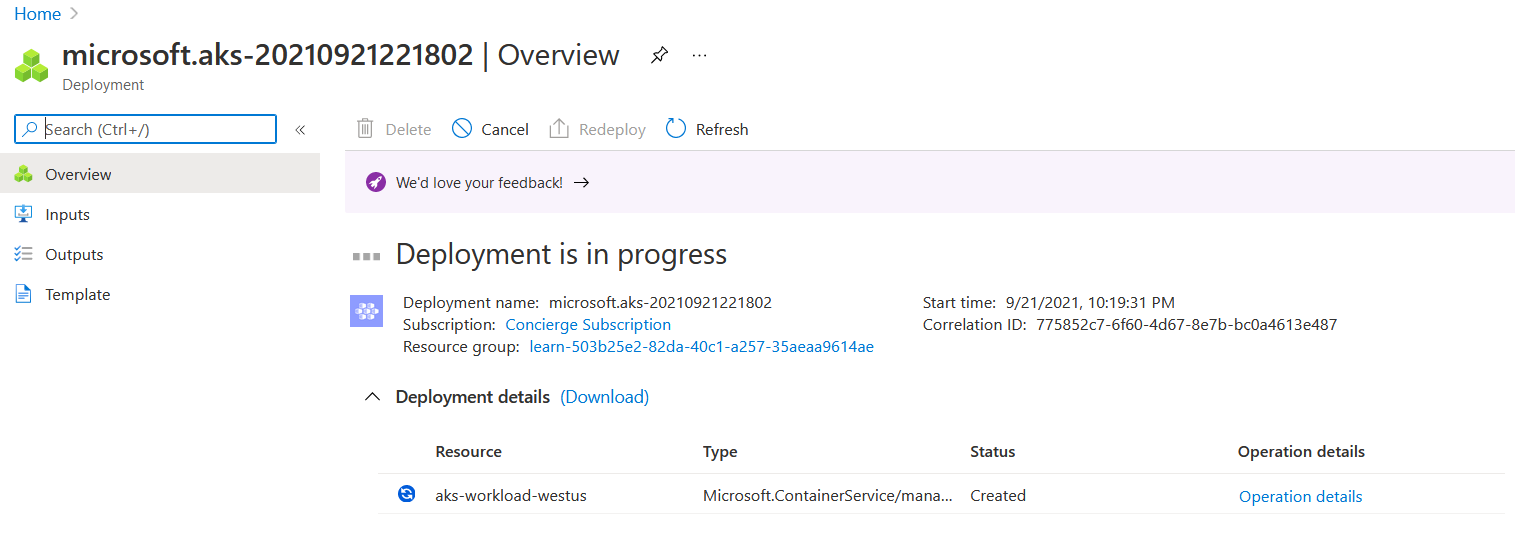Screen dimensions: 1515x550
Task: Click the Overview cubes icon in sidebar
Action: tap(24, 174)
